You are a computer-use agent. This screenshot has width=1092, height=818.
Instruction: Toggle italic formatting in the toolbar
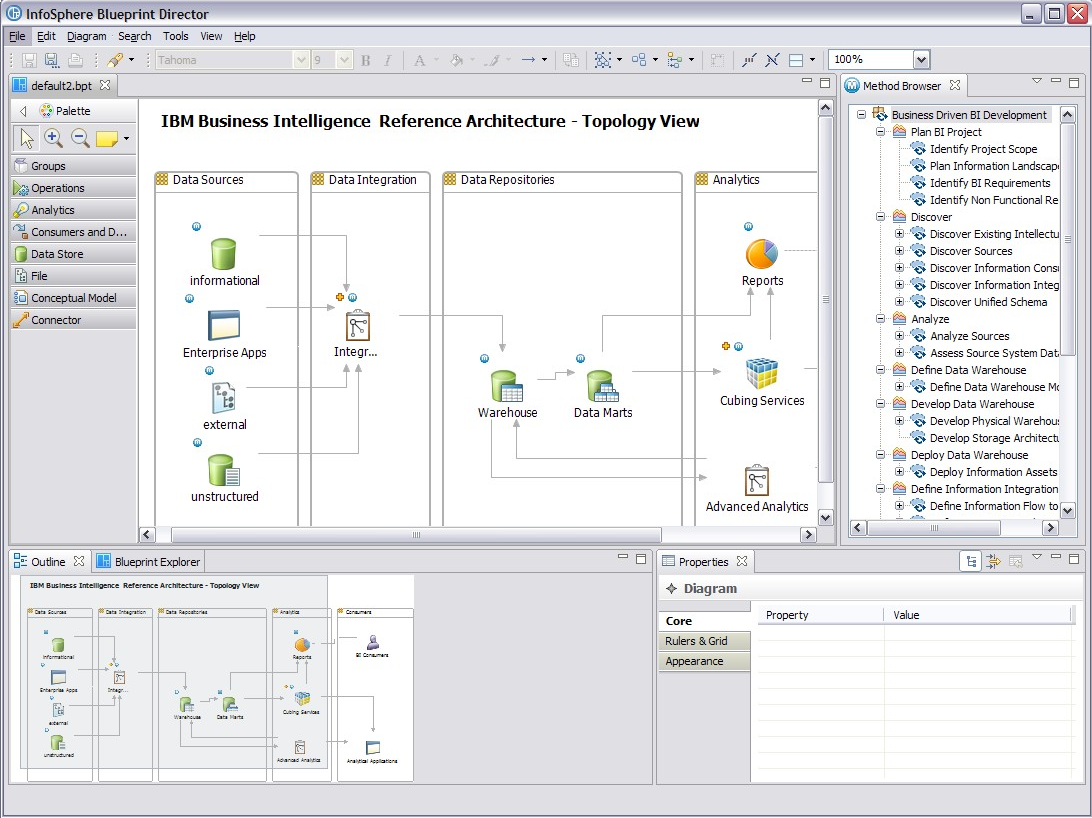tap(388, 59)
